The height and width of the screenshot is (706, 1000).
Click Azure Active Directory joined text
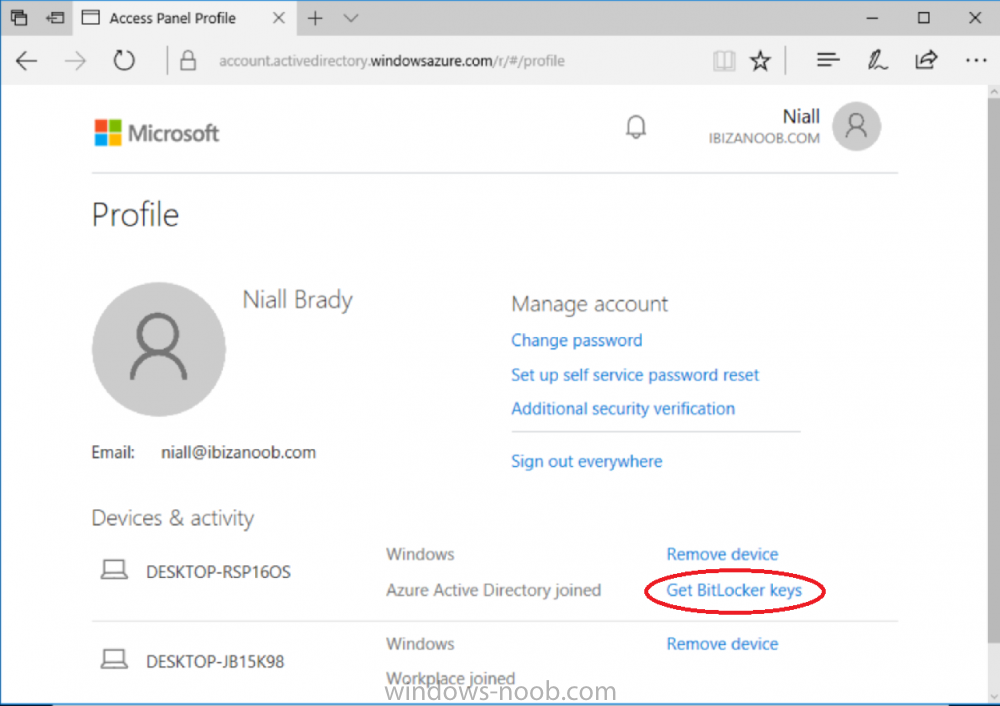(493, 590)
